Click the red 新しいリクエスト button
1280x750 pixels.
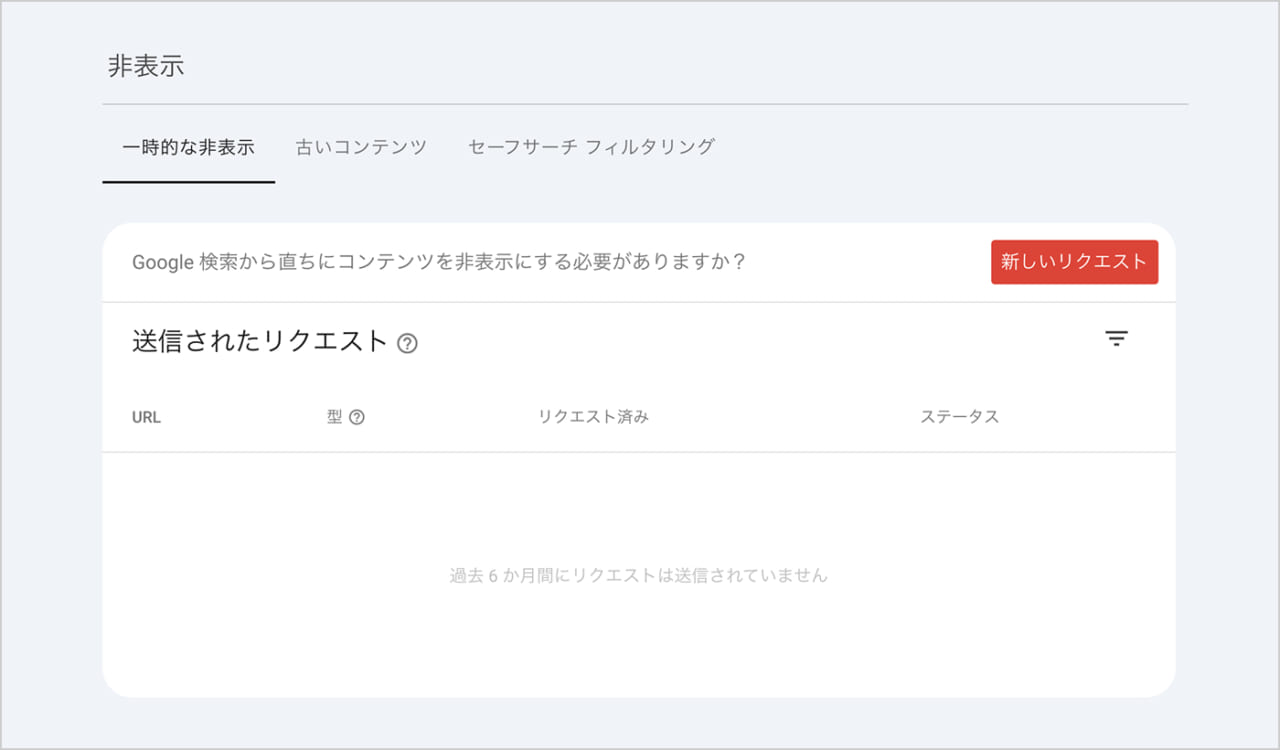click(x=1074, y=262)
